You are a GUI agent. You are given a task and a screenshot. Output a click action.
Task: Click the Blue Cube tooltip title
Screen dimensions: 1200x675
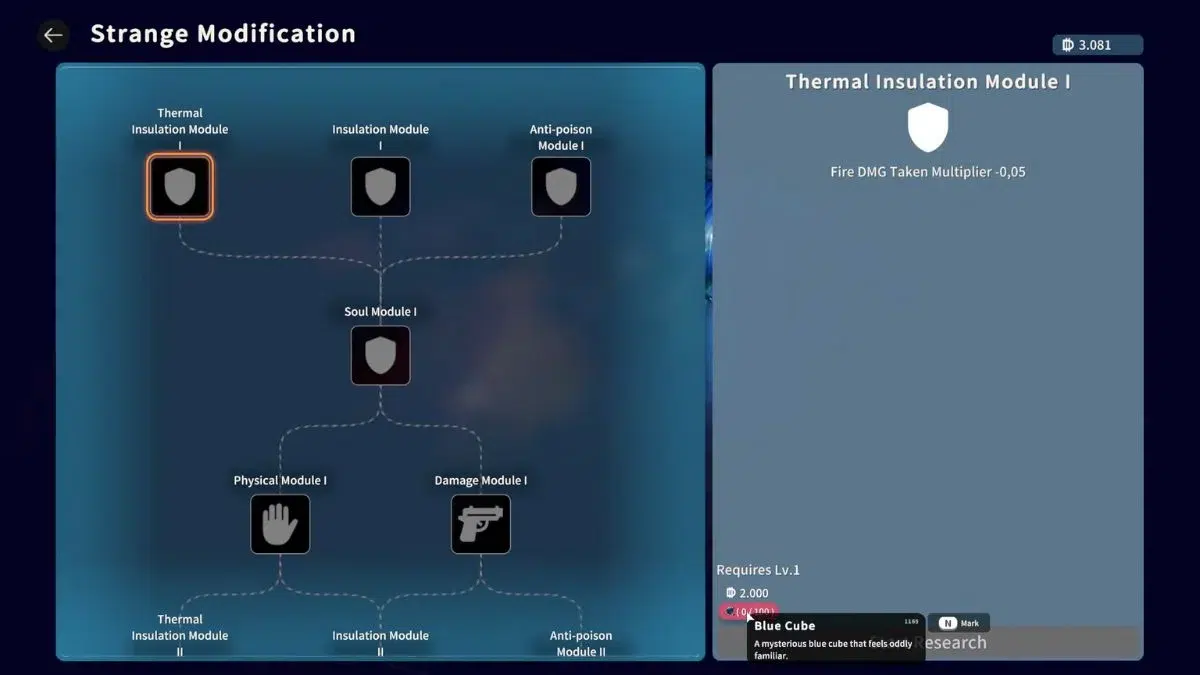tap(785, 626)
